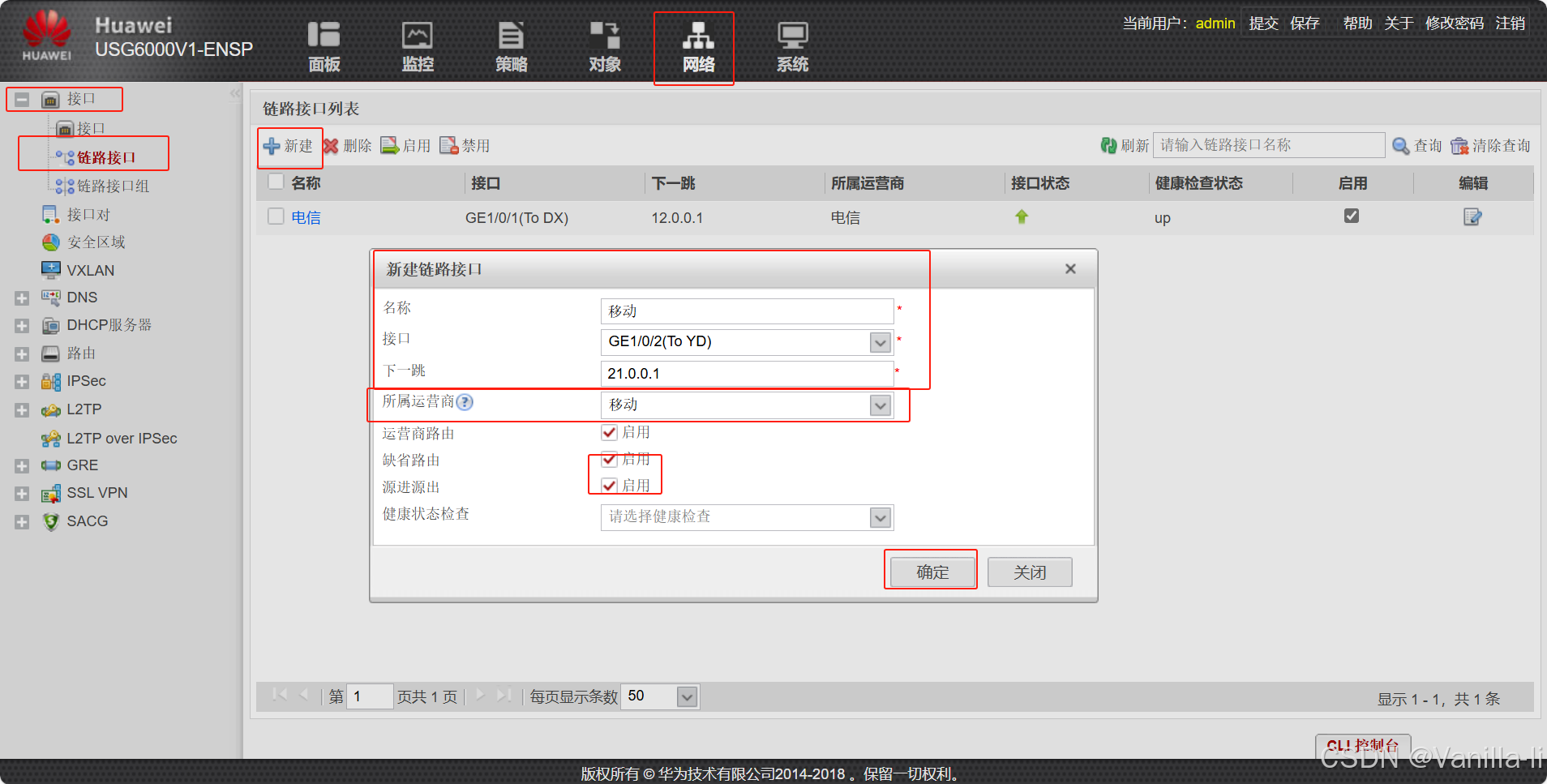This screenshot has width=1547, height=784.
Task: Click 启用 enable in the toolbar
Action: pyautogui.click(x=405, y=146)
